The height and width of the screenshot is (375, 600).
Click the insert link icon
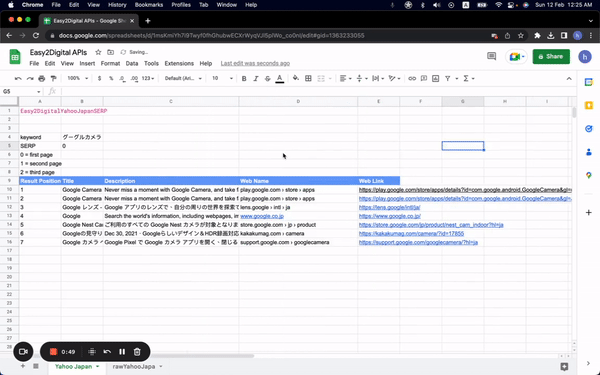coord(412,78)
